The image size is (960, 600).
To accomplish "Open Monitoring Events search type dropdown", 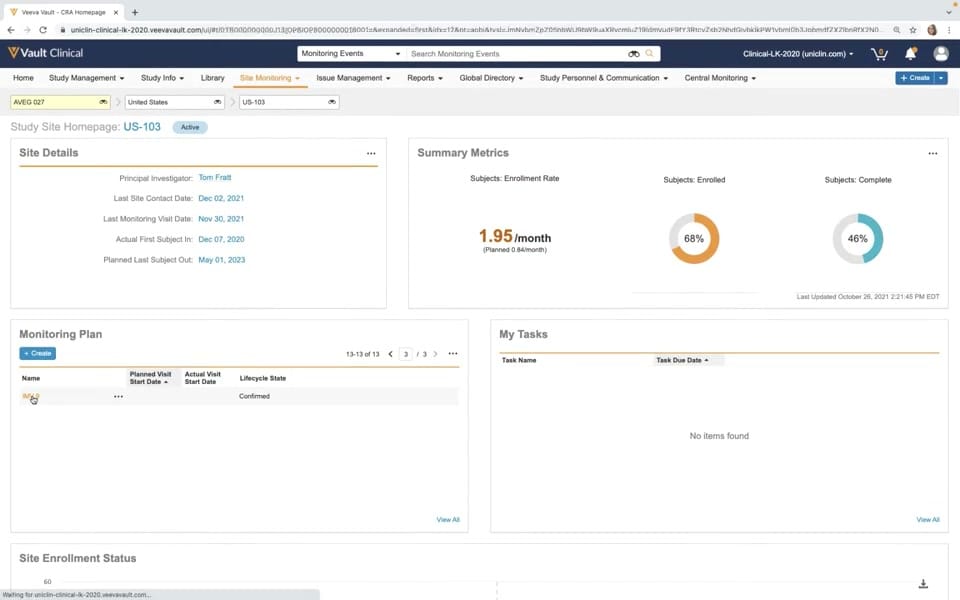I will 351,54.
